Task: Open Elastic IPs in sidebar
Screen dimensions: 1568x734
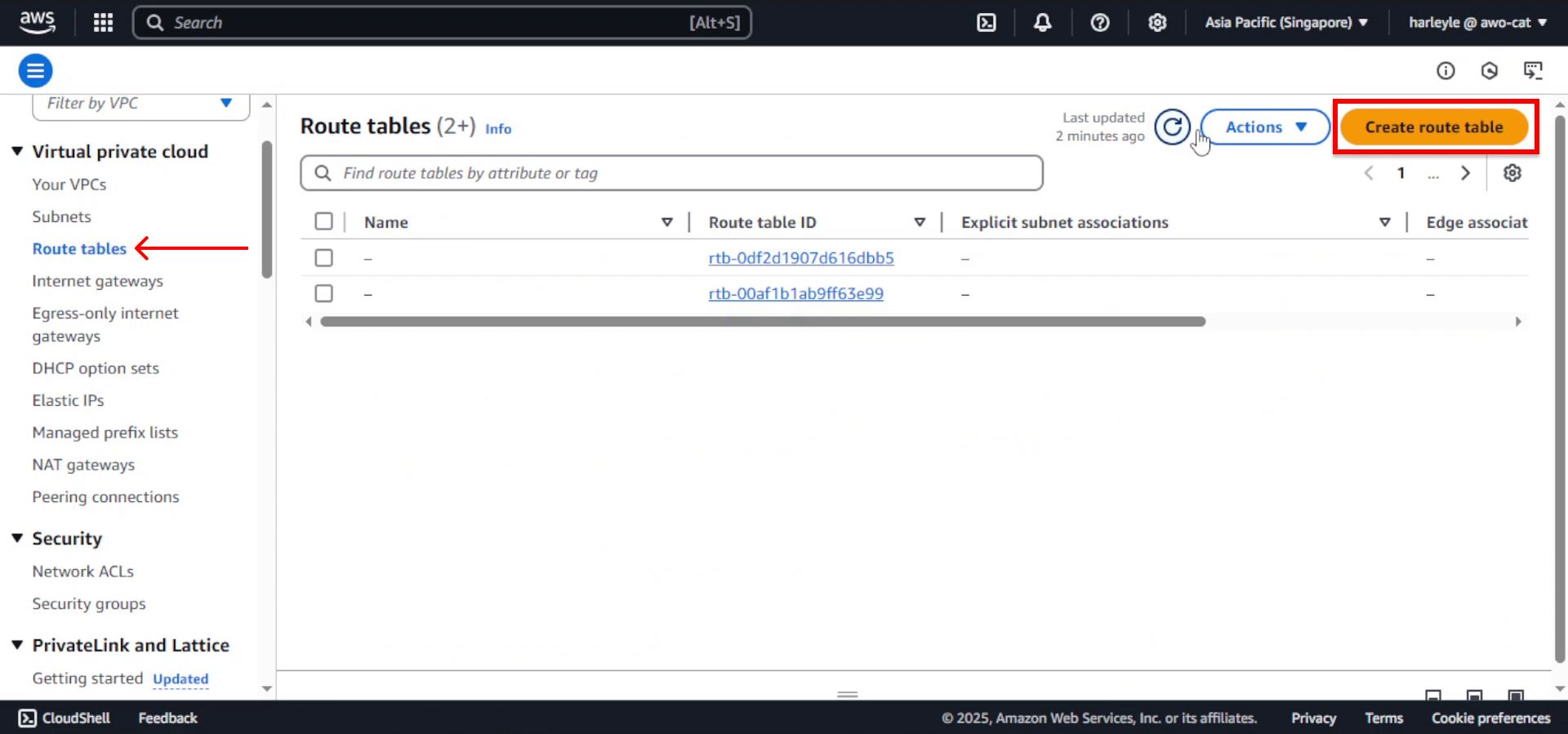Action: pyautogui.click(x=68, y=400)
